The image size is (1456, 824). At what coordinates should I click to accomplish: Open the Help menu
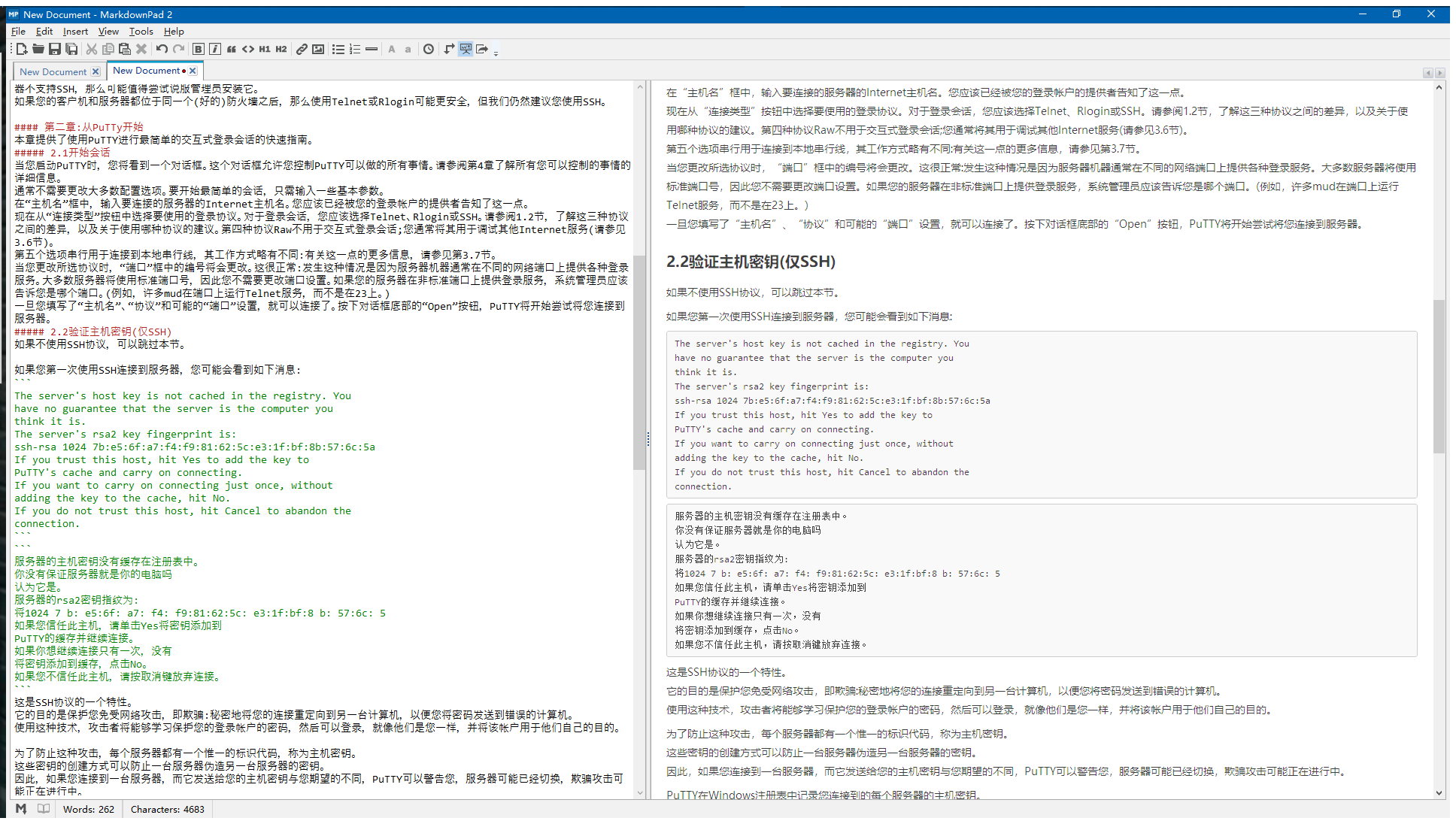pyautogui.click(x=174, y=32)
